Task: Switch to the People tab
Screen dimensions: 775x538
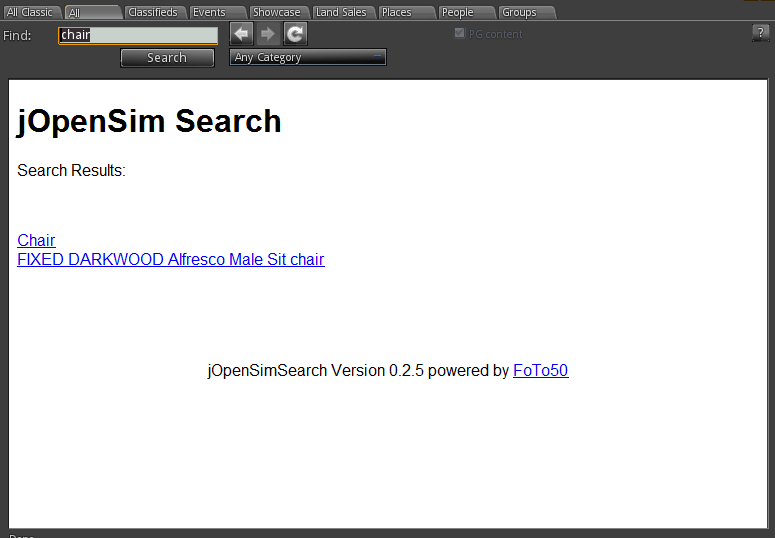Action: click(467, 12)
